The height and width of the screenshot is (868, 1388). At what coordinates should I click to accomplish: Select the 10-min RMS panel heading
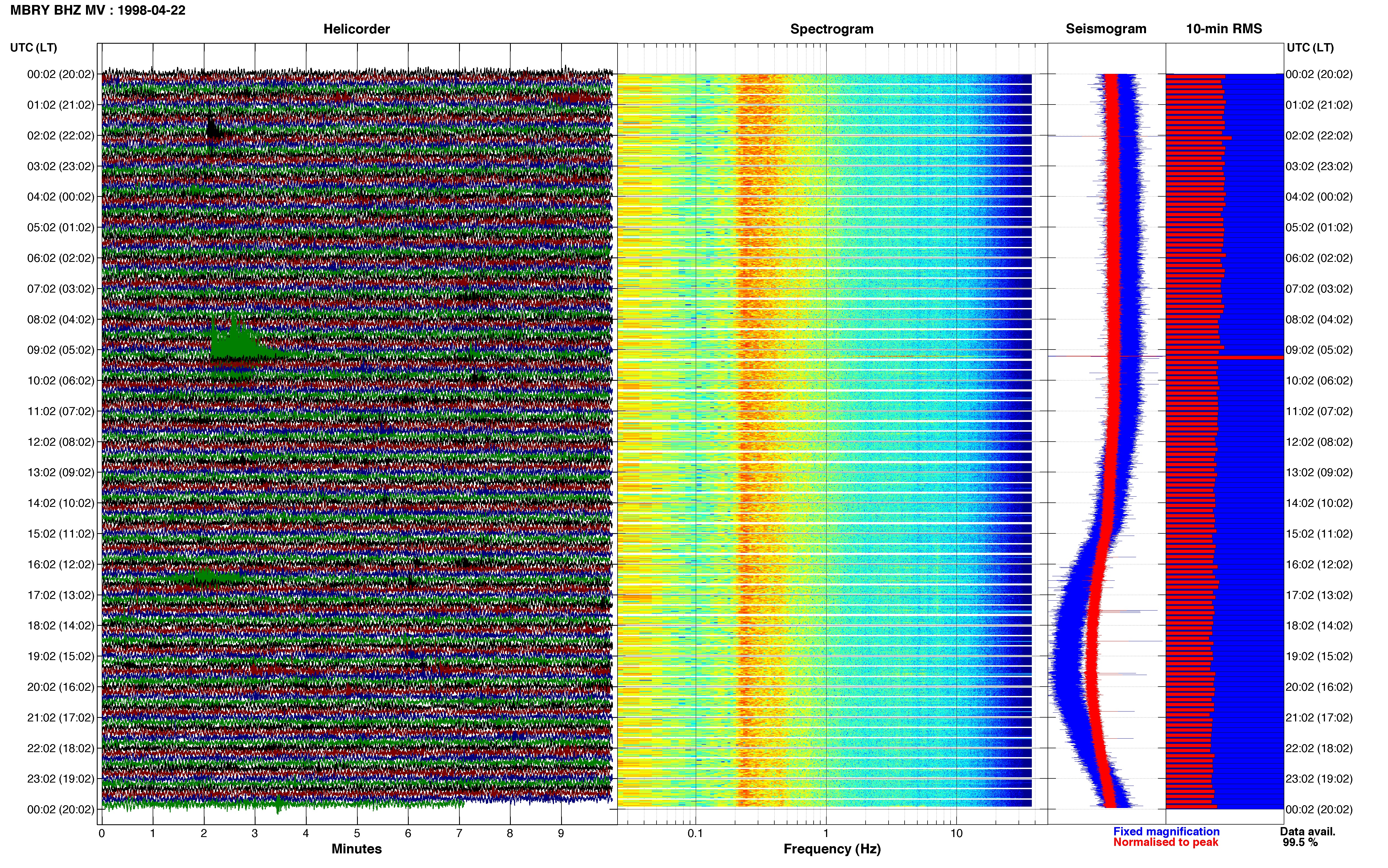tap(1224, 29)
